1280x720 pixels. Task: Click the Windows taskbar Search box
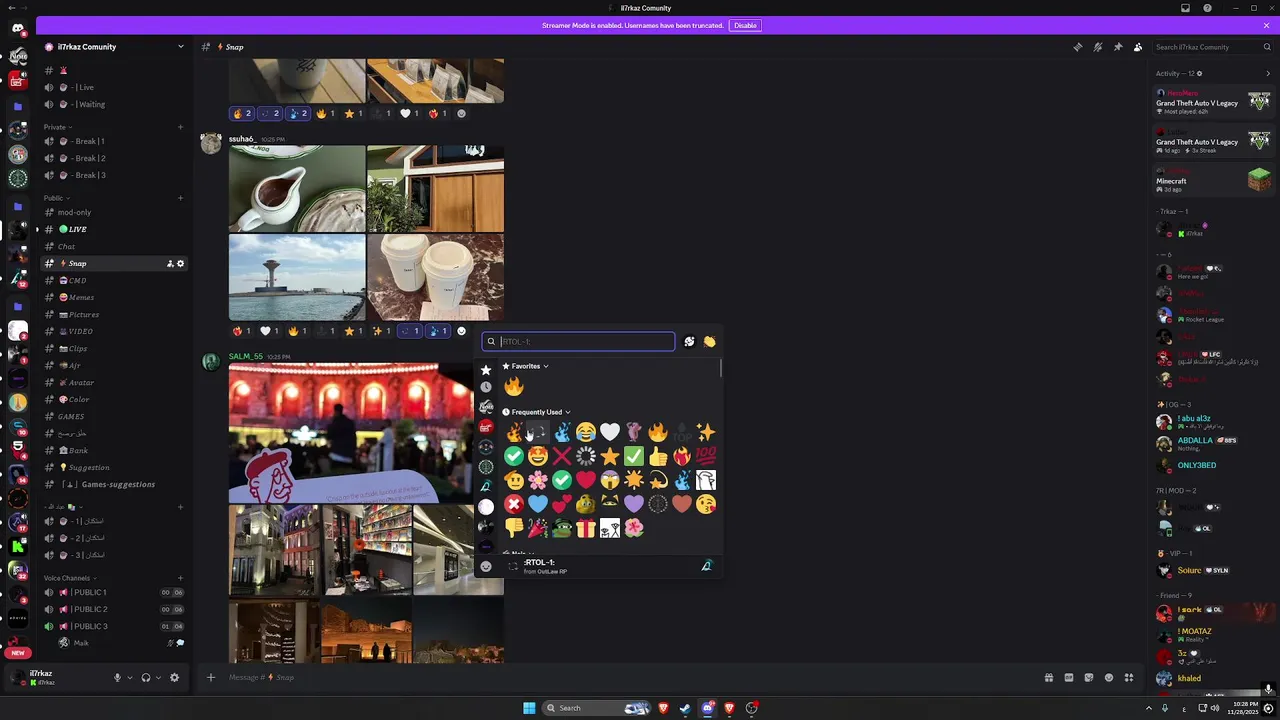pyautogui.click(x=598, y=708)
